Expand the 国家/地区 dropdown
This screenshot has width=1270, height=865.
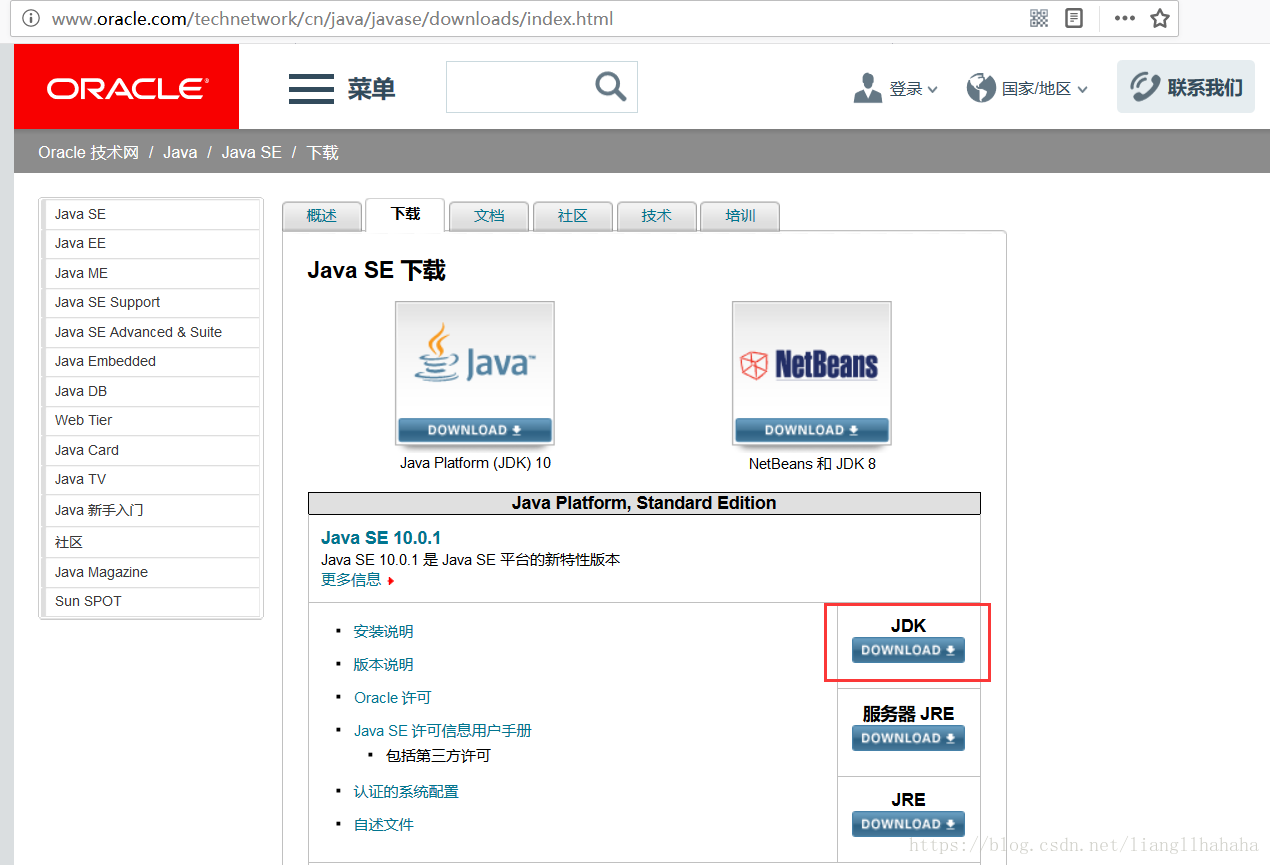1045,89
